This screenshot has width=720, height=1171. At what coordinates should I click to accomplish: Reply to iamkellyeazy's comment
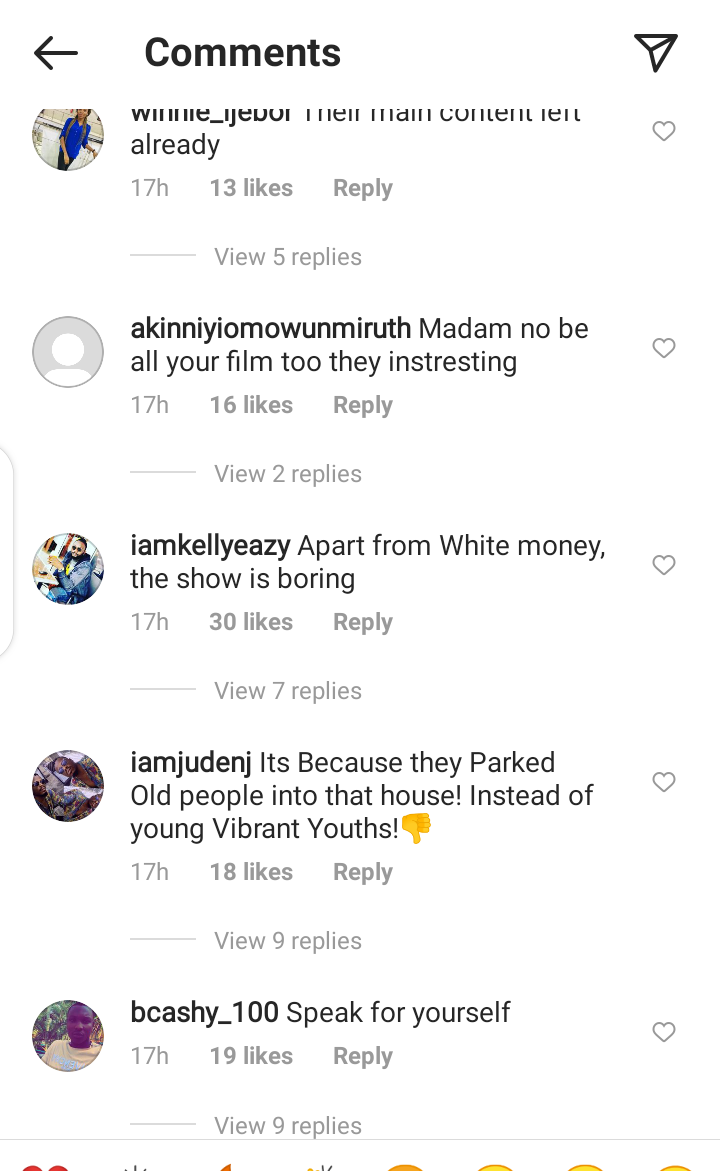click(362, 622)
